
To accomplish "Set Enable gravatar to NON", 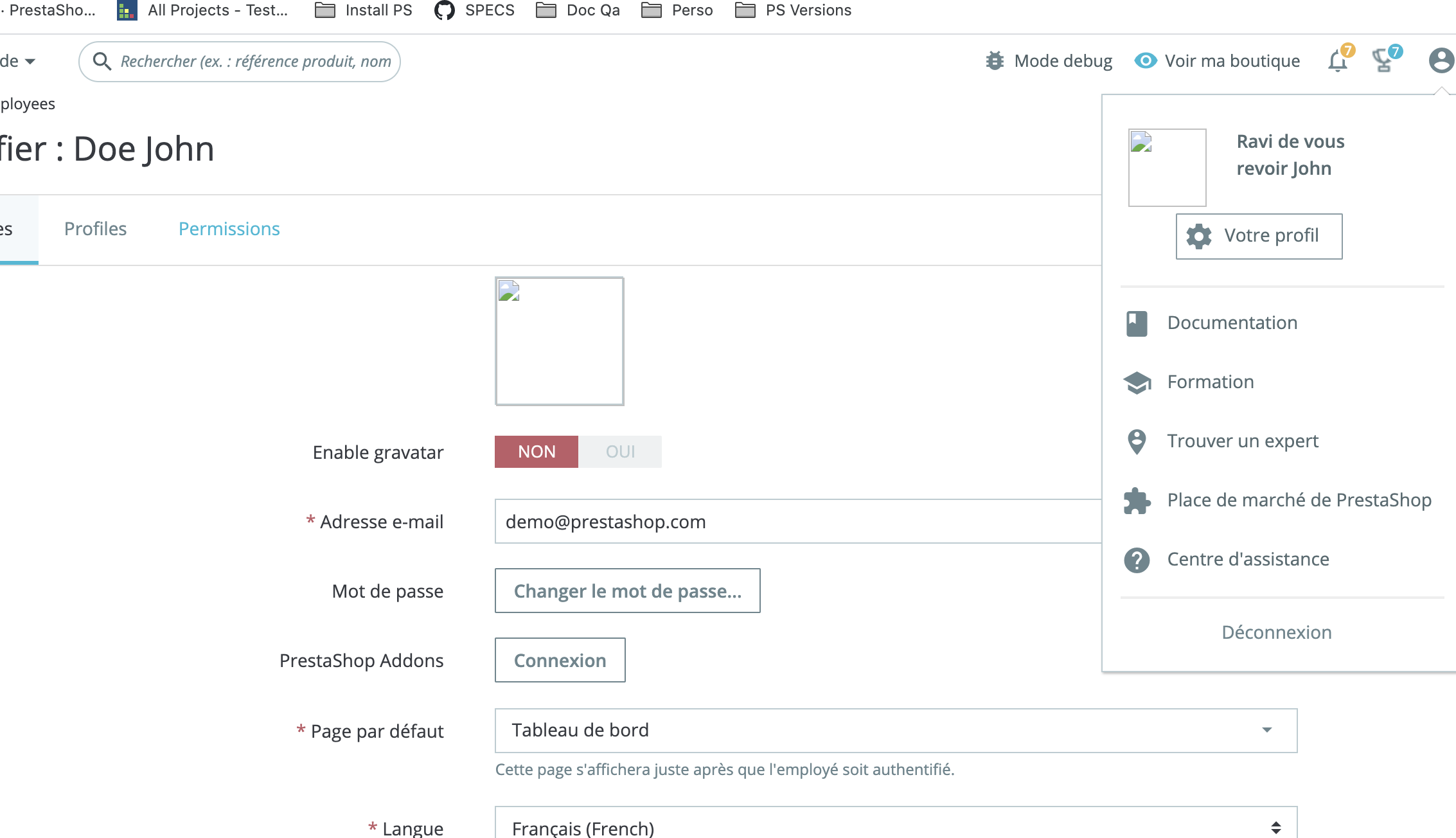I will (x=537, y=452).
